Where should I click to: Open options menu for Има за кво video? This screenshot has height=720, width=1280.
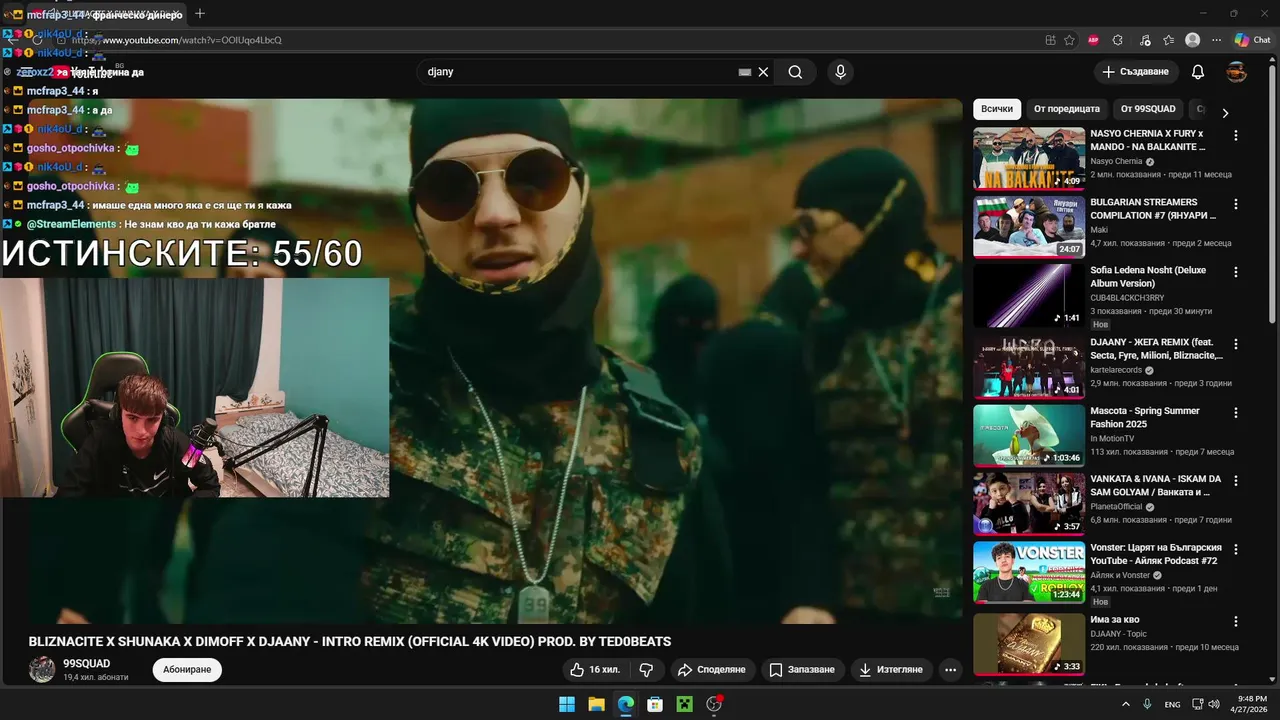pos(1236,621)
